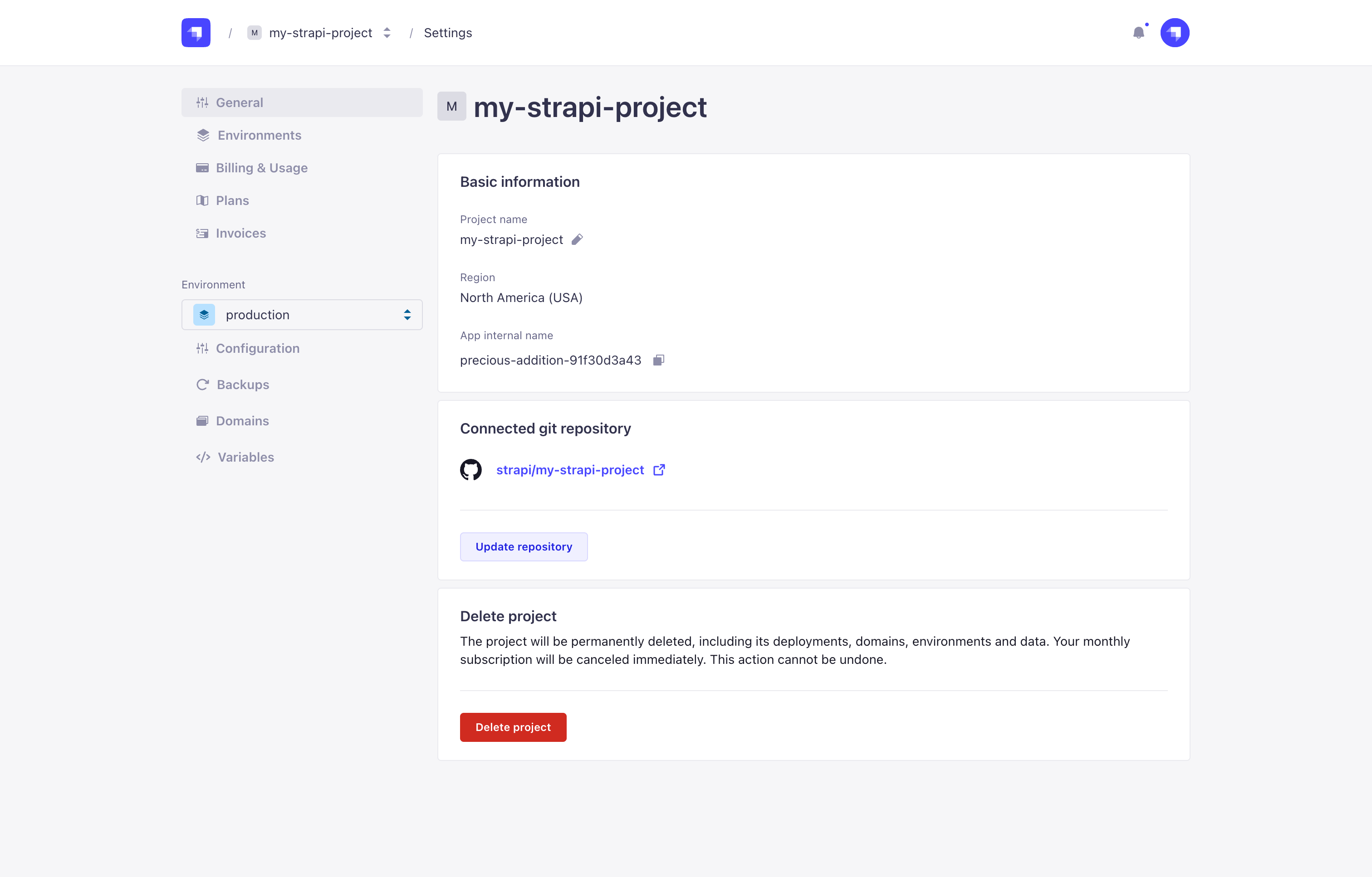1372x877 pixels.
Task: Expand the project switcher beside my-strapi-project
Action: coord(387,33)
